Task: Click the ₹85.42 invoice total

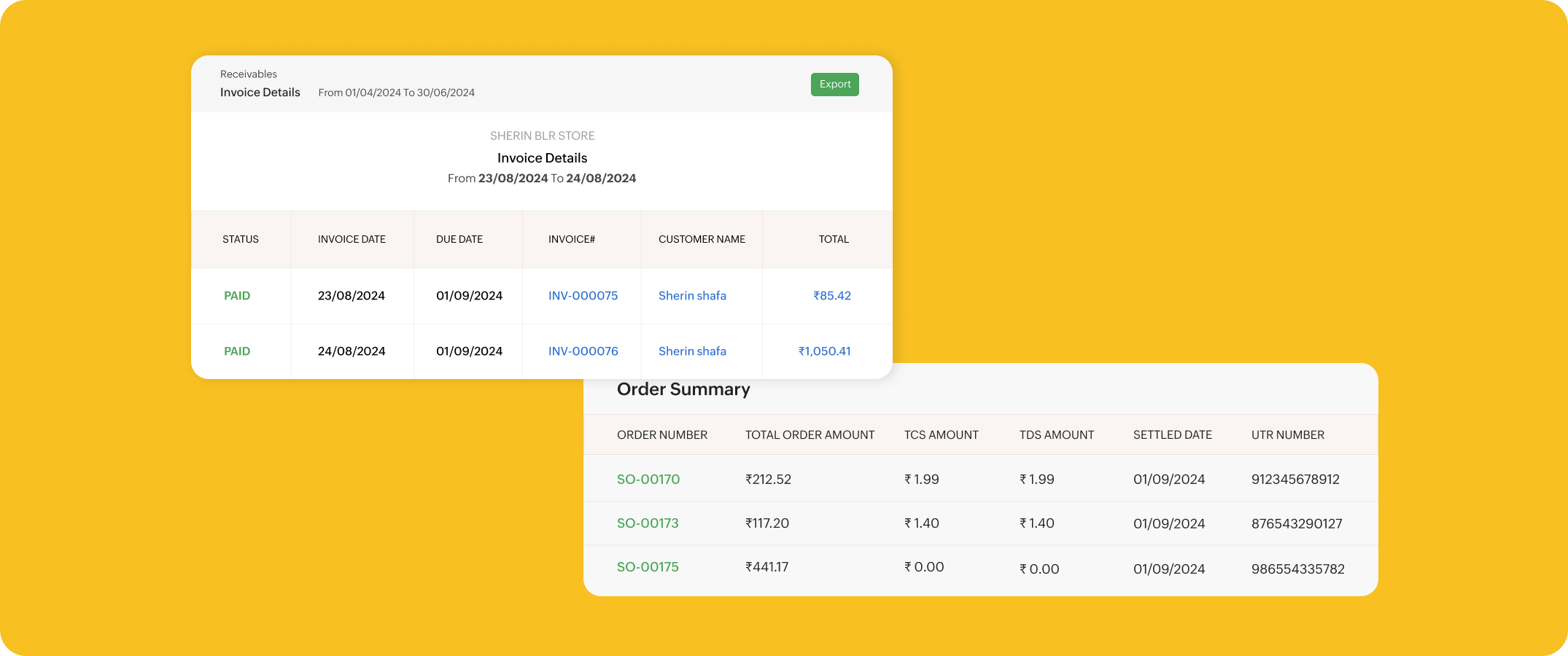Action: tap(831, 296)
